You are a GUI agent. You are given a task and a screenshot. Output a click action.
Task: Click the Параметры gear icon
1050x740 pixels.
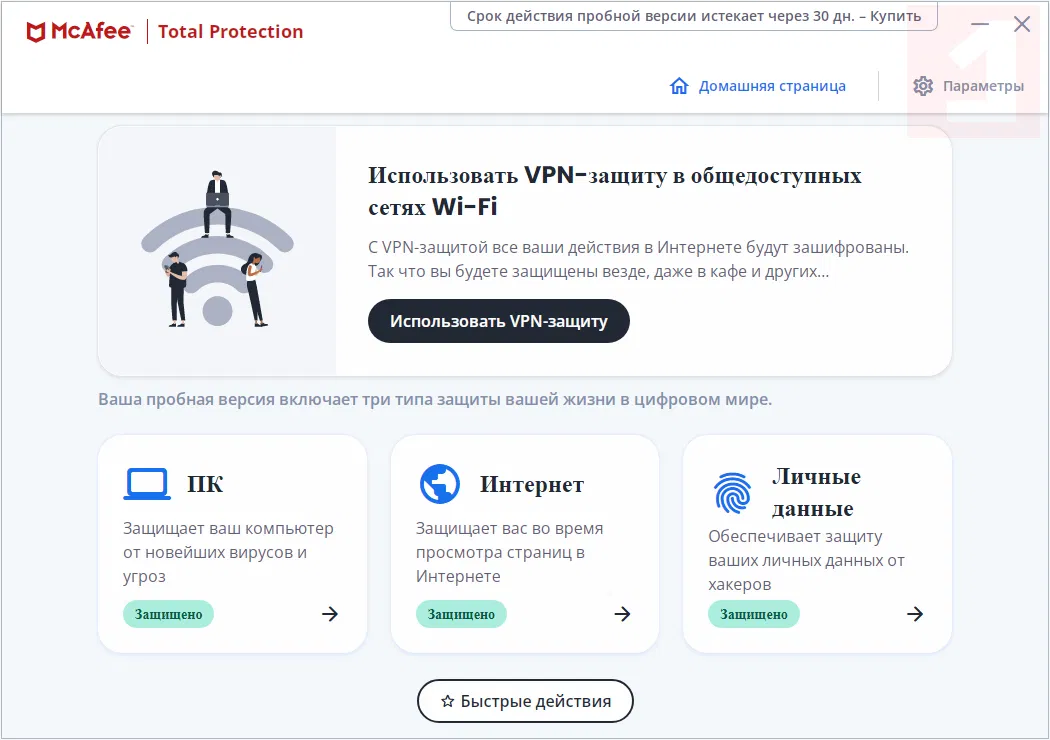coord(923,86)
